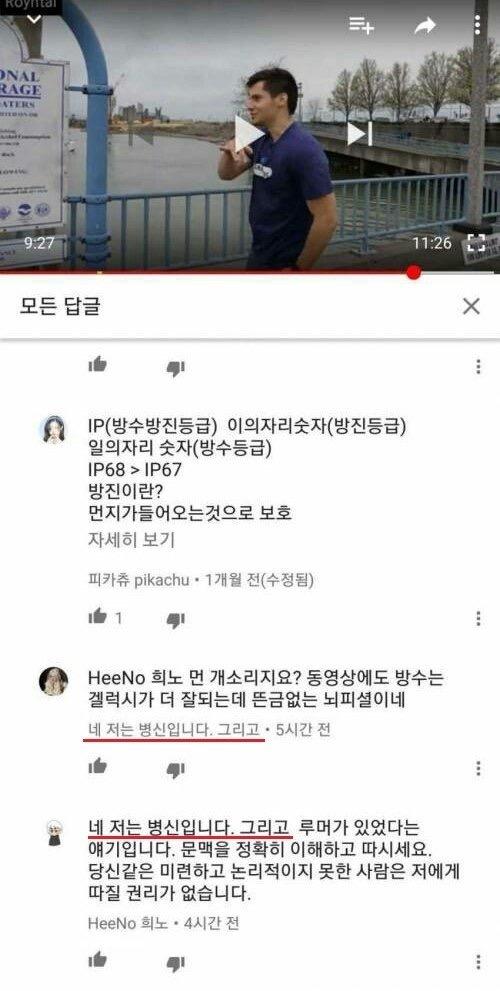
Task: Dislike the HeeNo 희노 reply posted 4시간 전
Action: point(175,963)
